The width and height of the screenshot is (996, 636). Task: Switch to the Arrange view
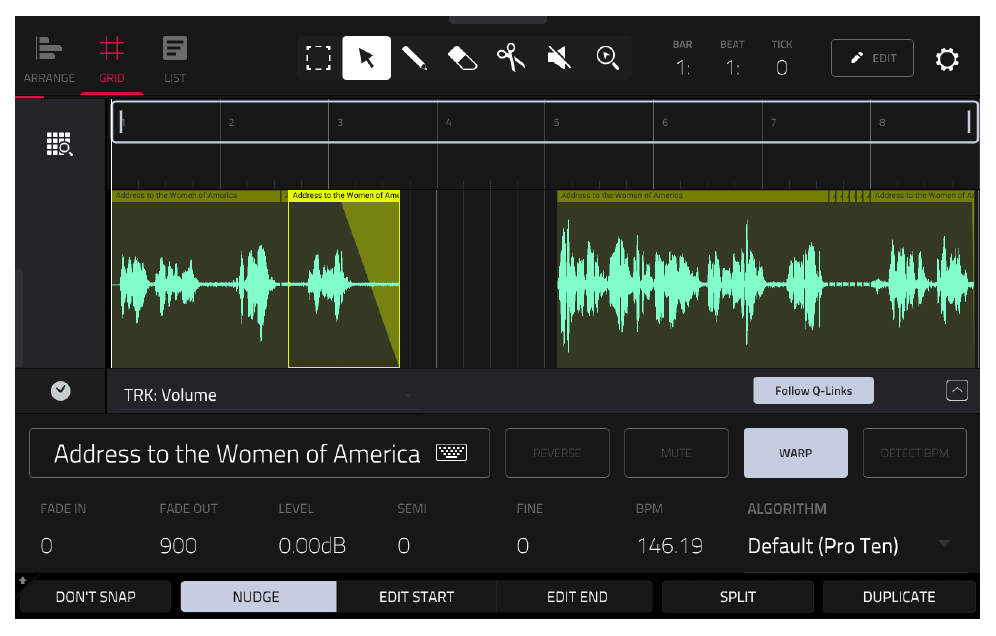[x=49, y=60]
